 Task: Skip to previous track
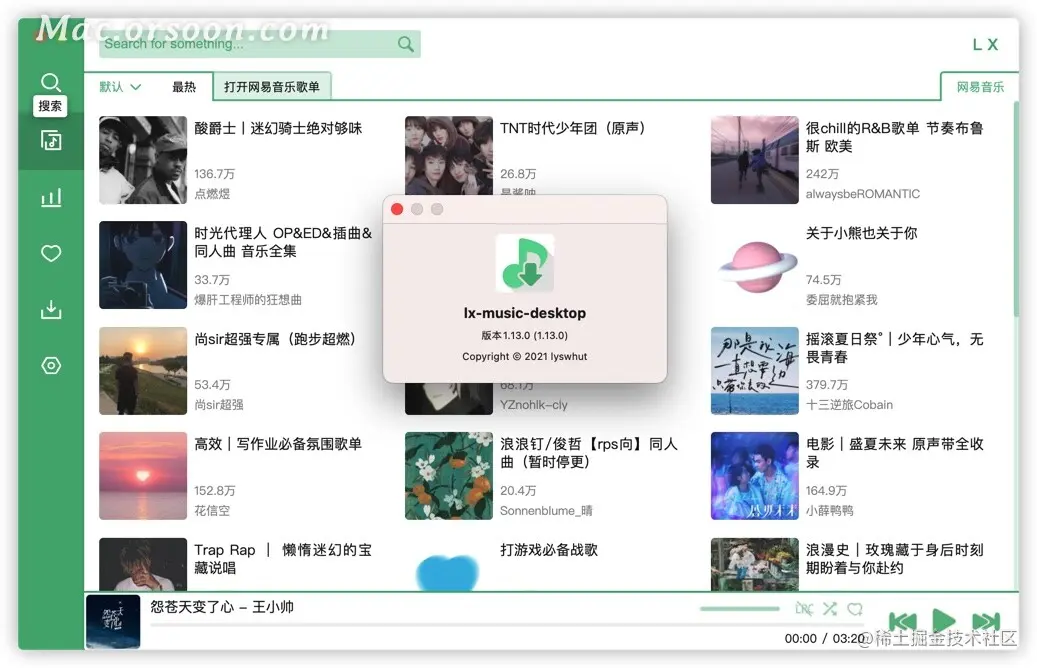903,621
